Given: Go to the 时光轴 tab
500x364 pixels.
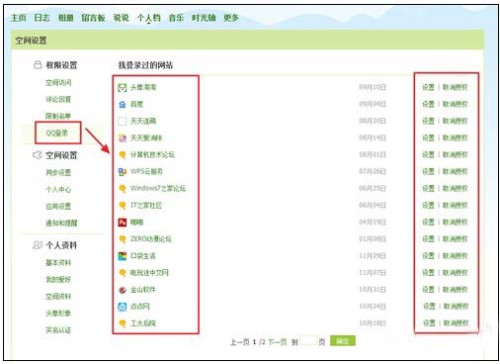Looking at the screenshot, I should pyautogui.click(x=204, y=18).
